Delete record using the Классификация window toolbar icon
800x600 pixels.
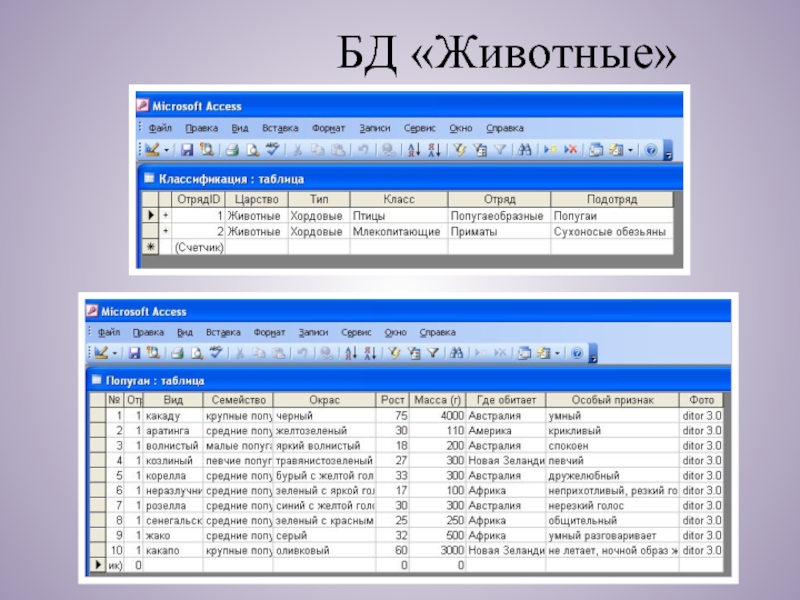[570, 150]
